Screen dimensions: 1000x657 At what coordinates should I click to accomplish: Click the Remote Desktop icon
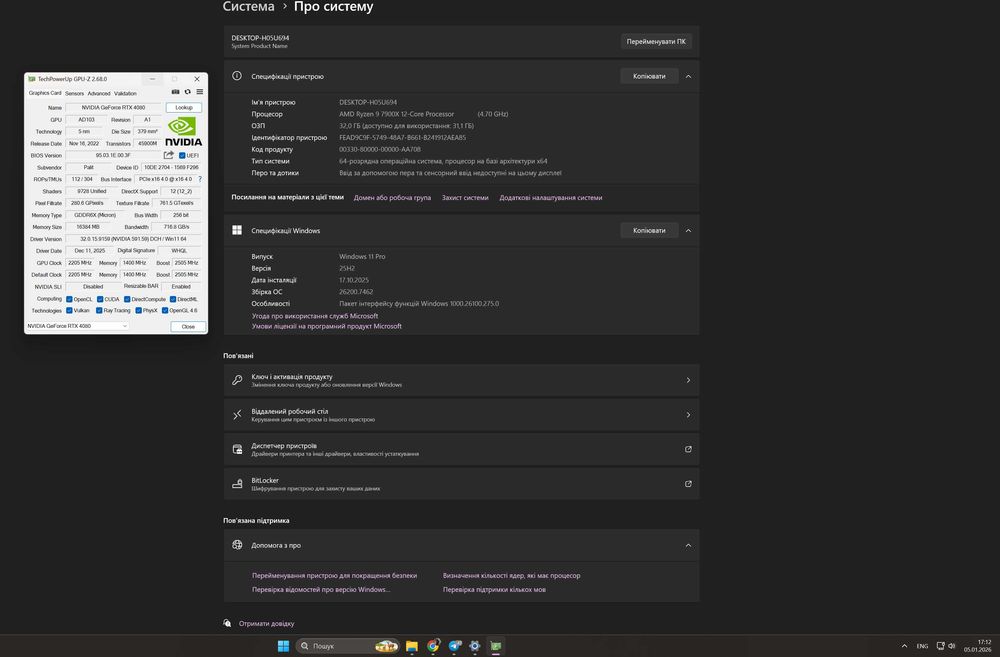pos(237,415)
